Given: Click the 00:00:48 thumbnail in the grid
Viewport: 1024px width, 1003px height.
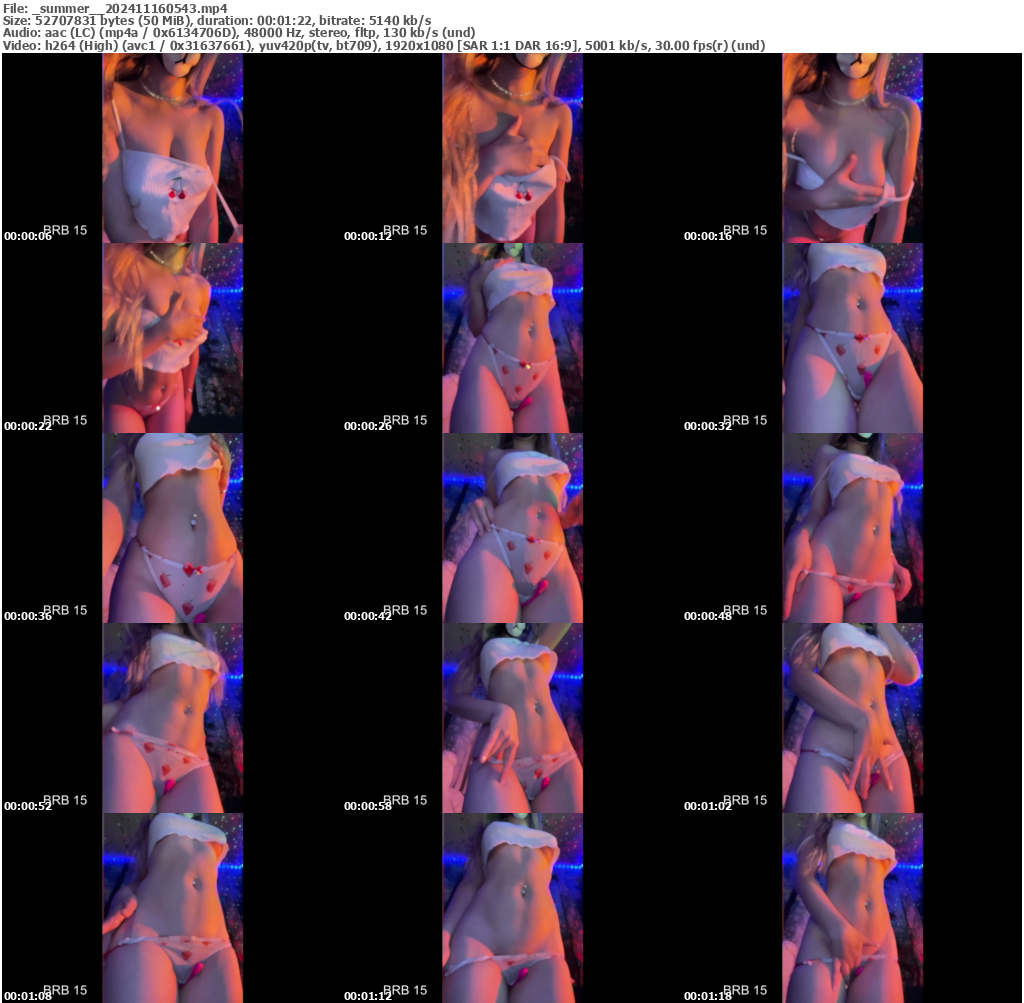Looking at the screenshot, I should [852, 527].
